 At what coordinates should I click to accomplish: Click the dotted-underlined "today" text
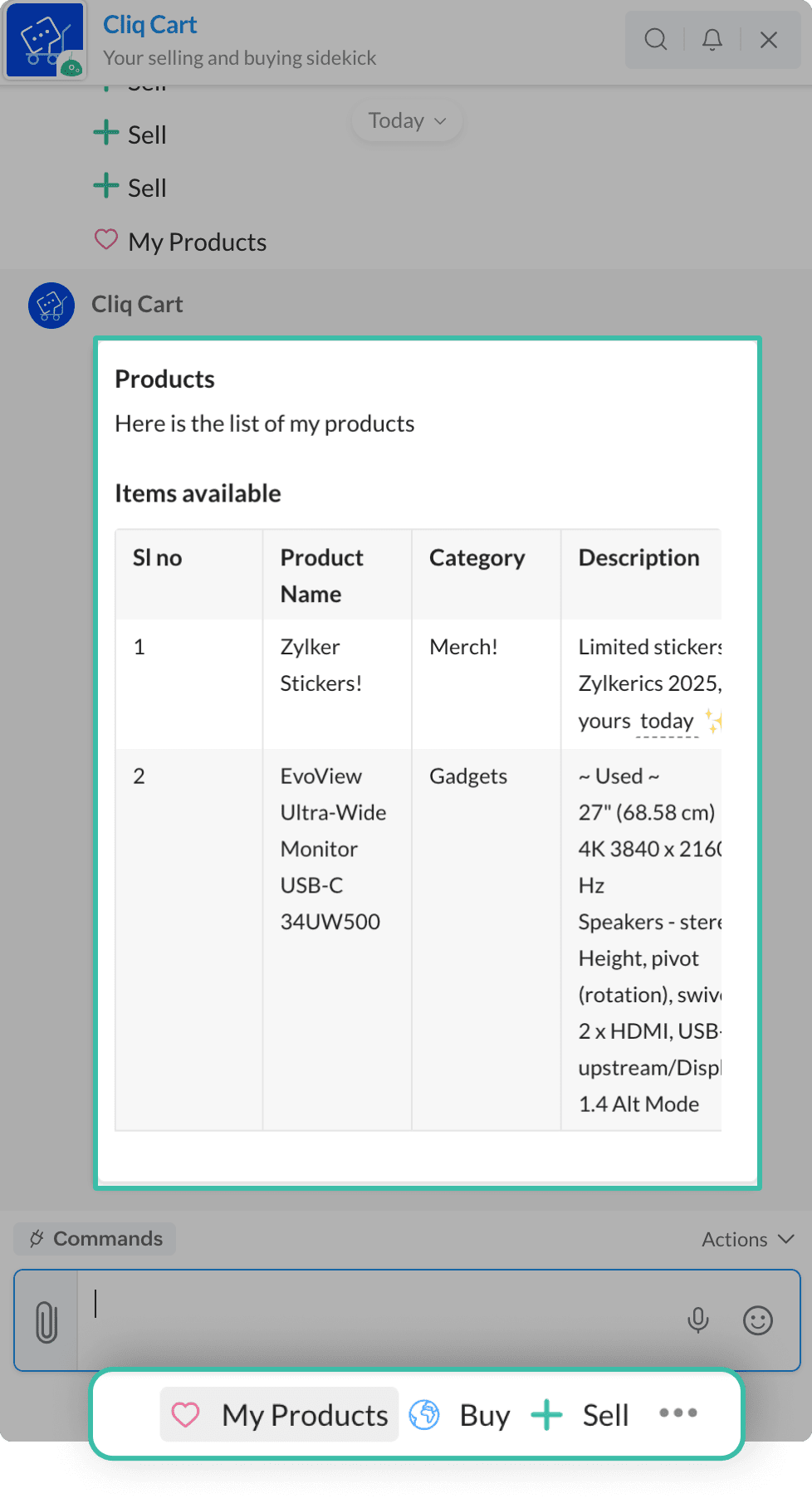click(x=667, y=721)
